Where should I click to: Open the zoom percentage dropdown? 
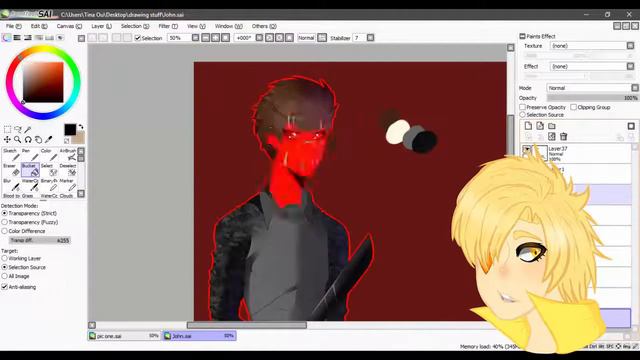(196, 38)
